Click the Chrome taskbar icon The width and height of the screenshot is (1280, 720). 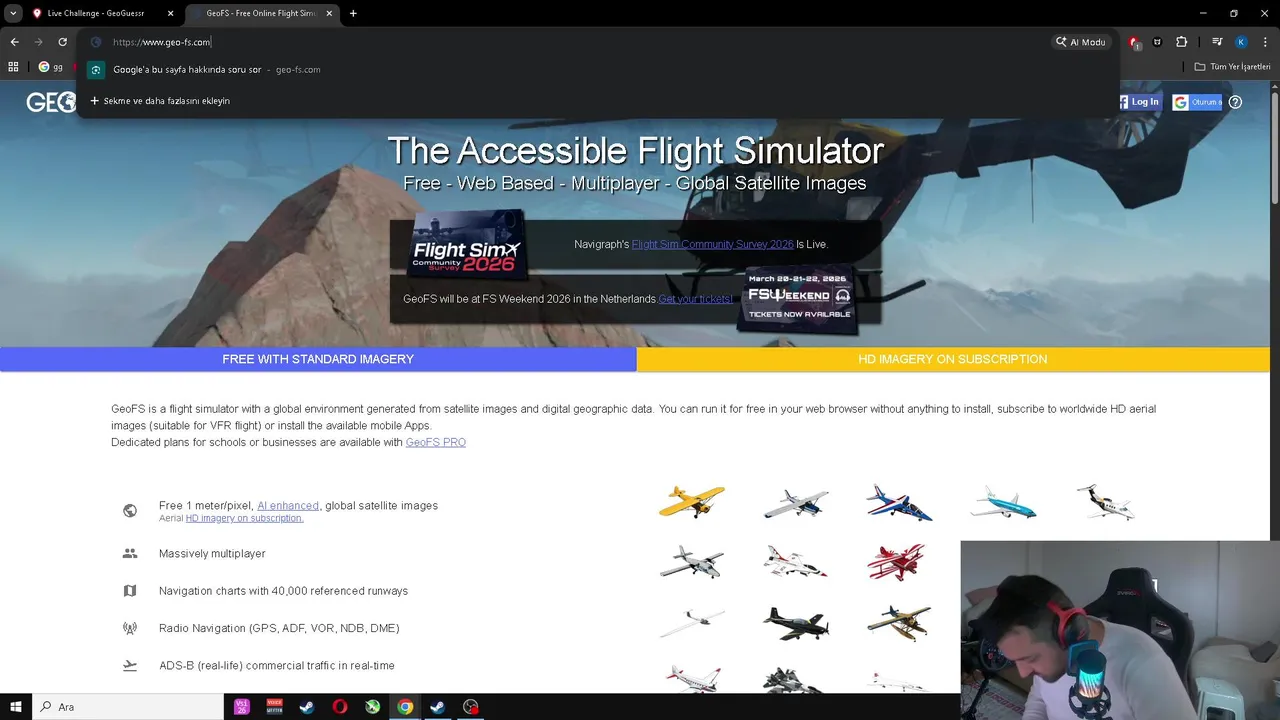(405, 707)
